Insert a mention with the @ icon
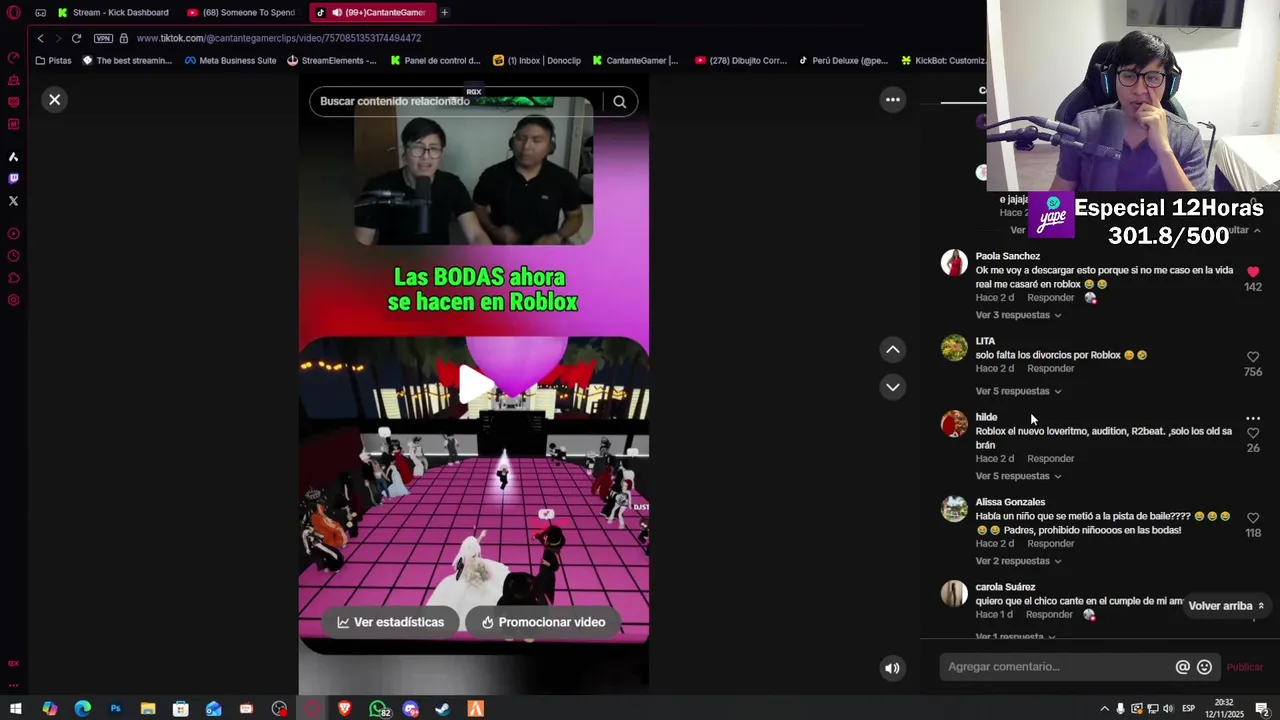This screenshot has height=720, width=1280. pos(1182,667)
